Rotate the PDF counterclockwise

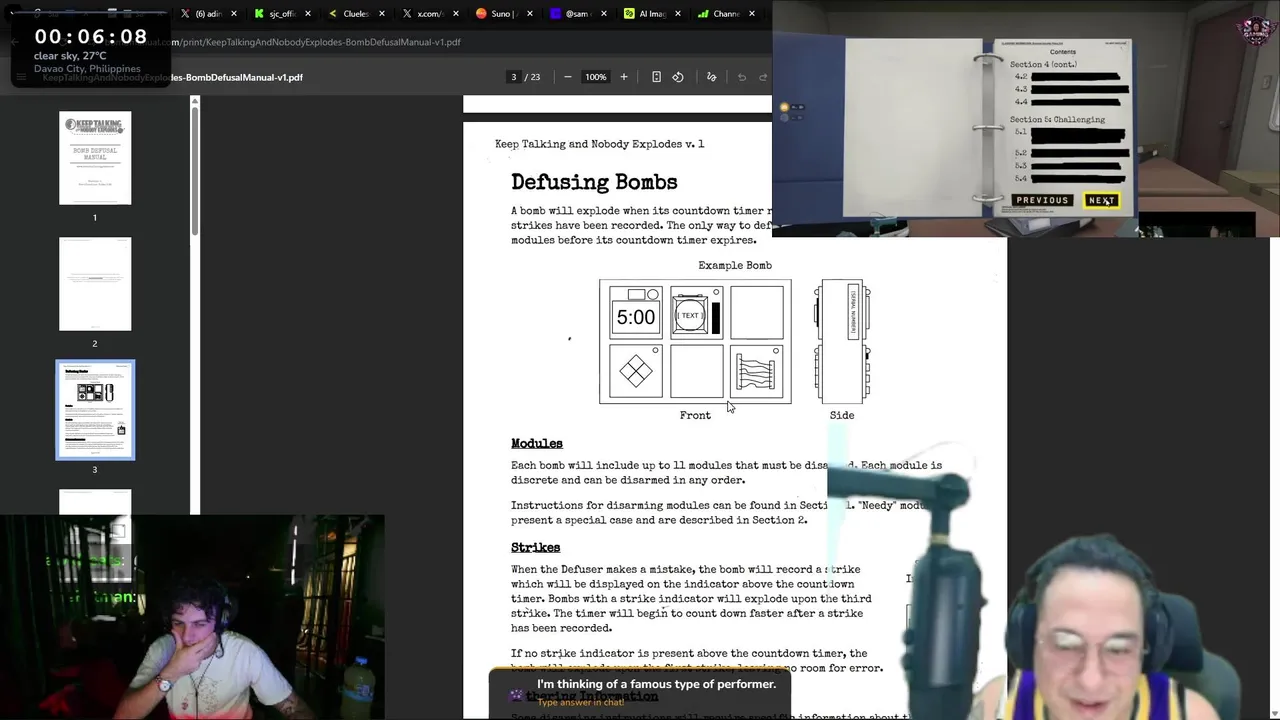678,77
